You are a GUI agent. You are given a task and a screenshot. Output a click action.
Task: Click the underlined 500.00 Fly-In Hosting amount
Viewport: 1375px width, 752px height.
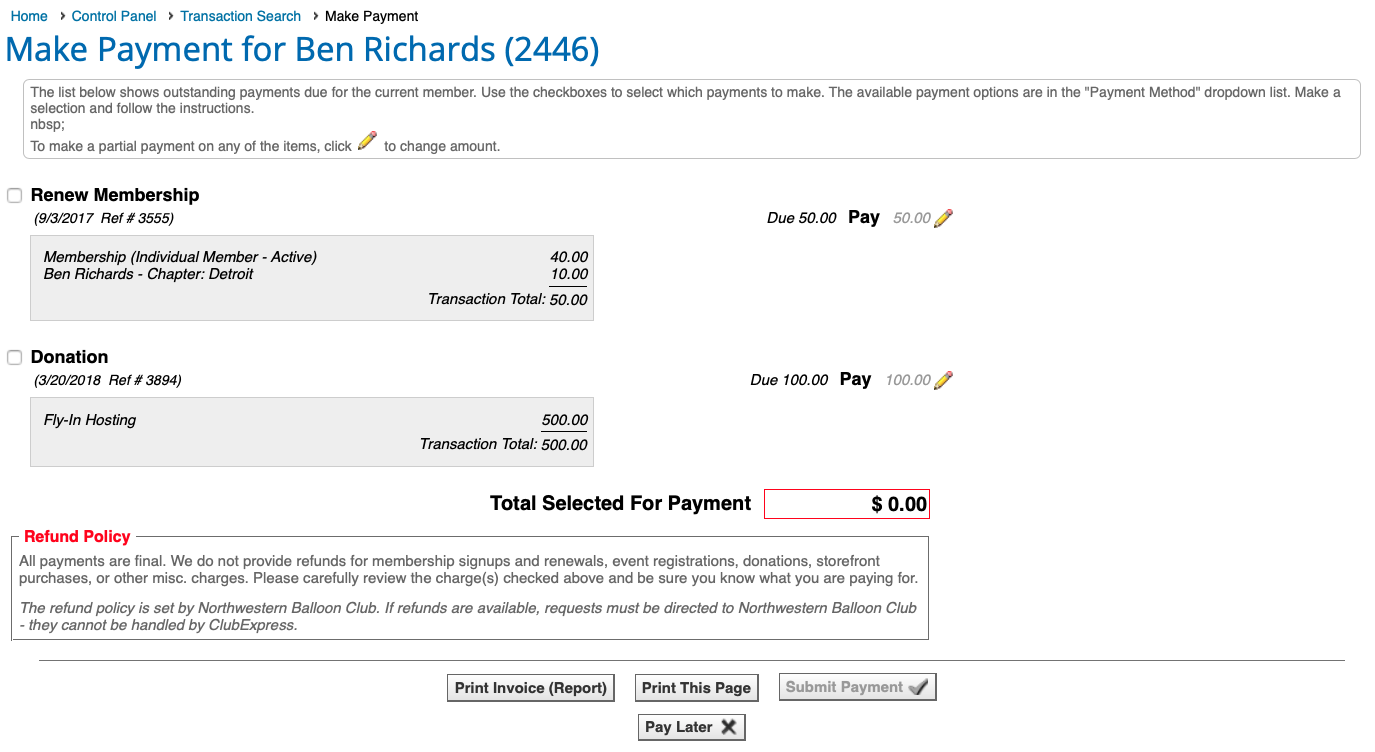[564, 419]
